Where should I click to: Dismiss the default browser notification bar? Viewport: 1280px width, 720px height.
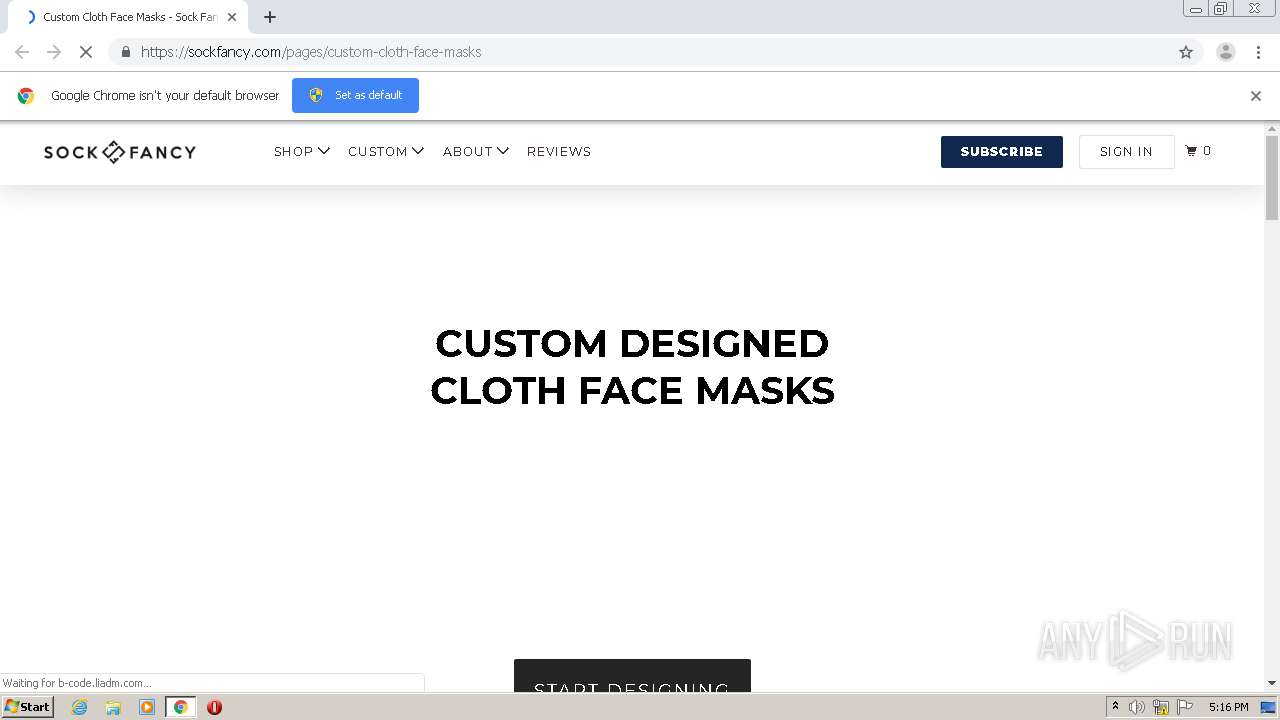click(1255, 96)
